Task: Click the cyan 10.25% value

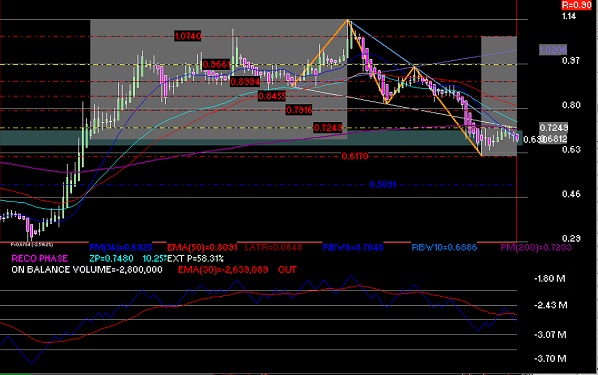Action: [155, 259]
